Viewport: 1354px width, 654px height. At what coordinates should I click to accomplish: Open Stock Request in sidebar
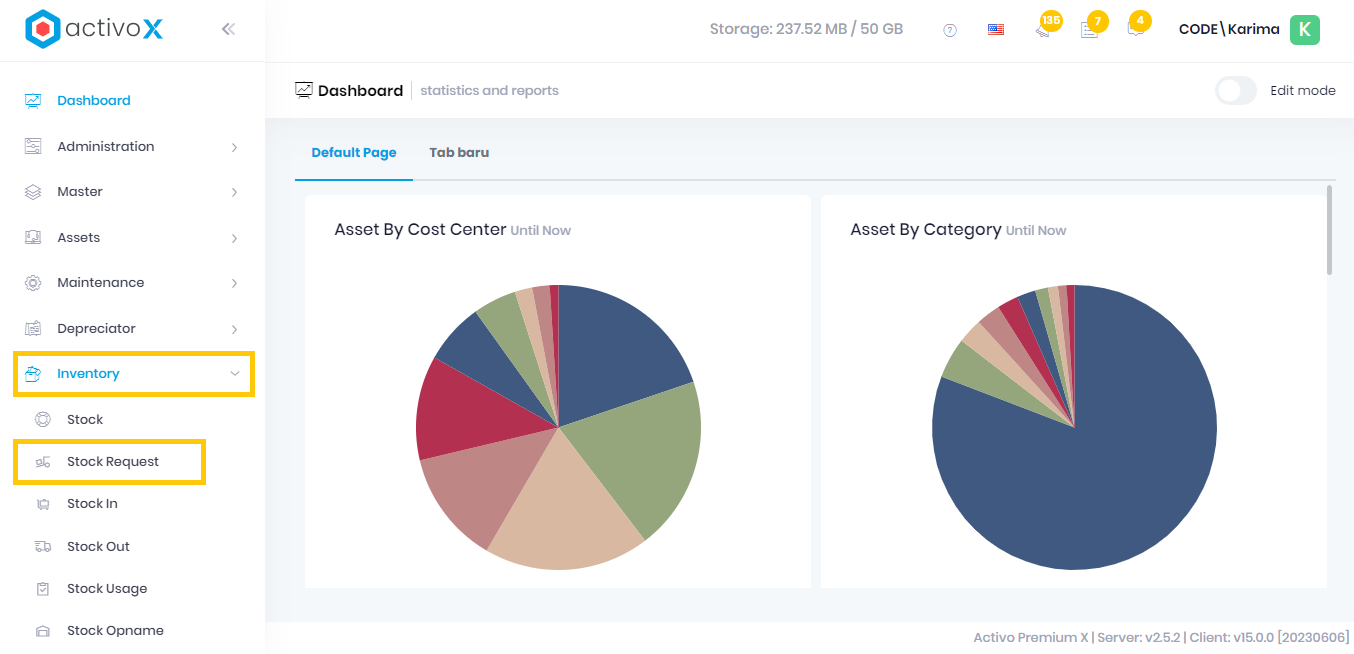coord(112,462)
